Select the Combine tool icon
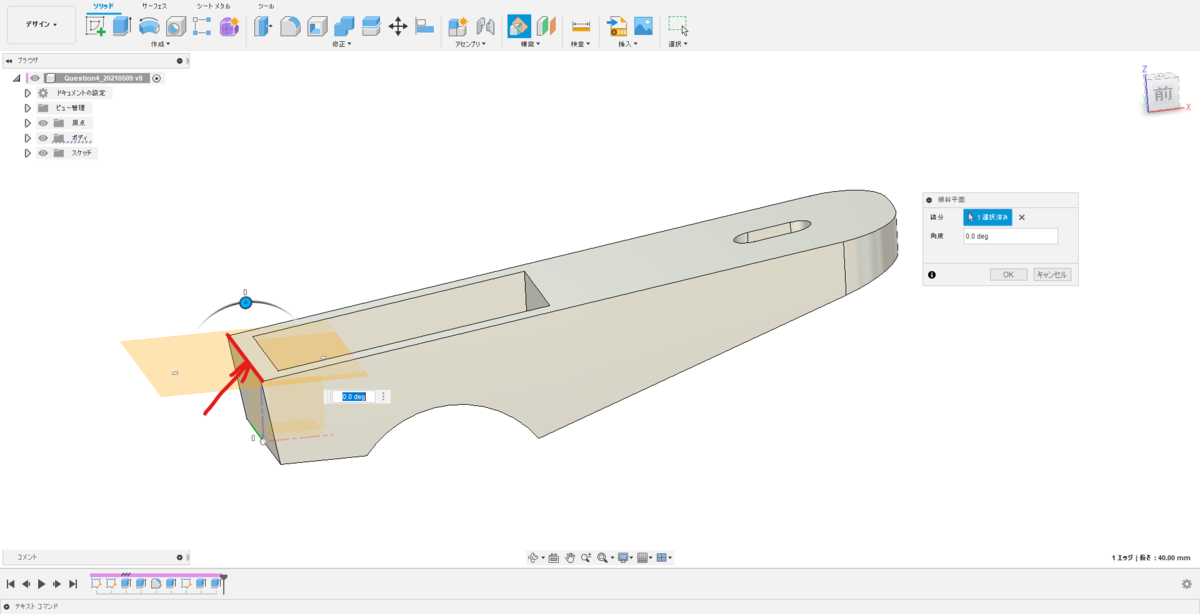Viewport: 1200px width, 614px height. 344,27
